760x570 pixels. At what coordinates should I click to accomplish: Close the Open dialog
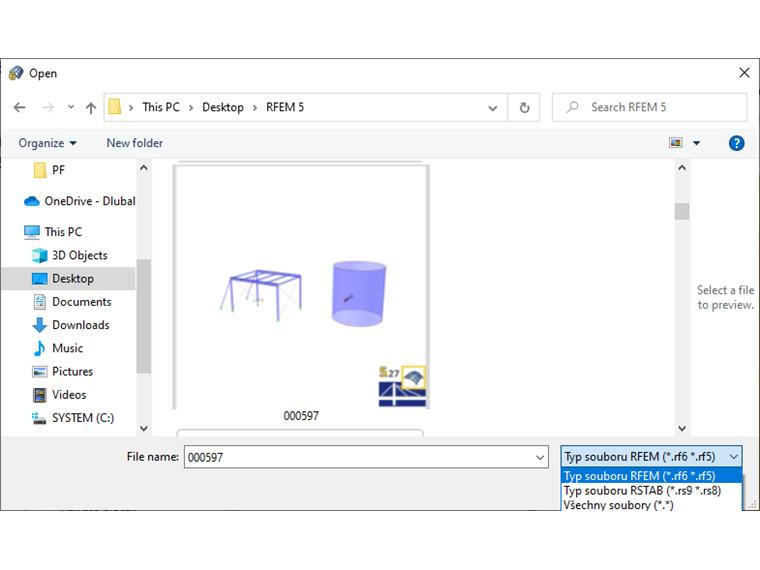pyautogui.click(x=744, y=73)
